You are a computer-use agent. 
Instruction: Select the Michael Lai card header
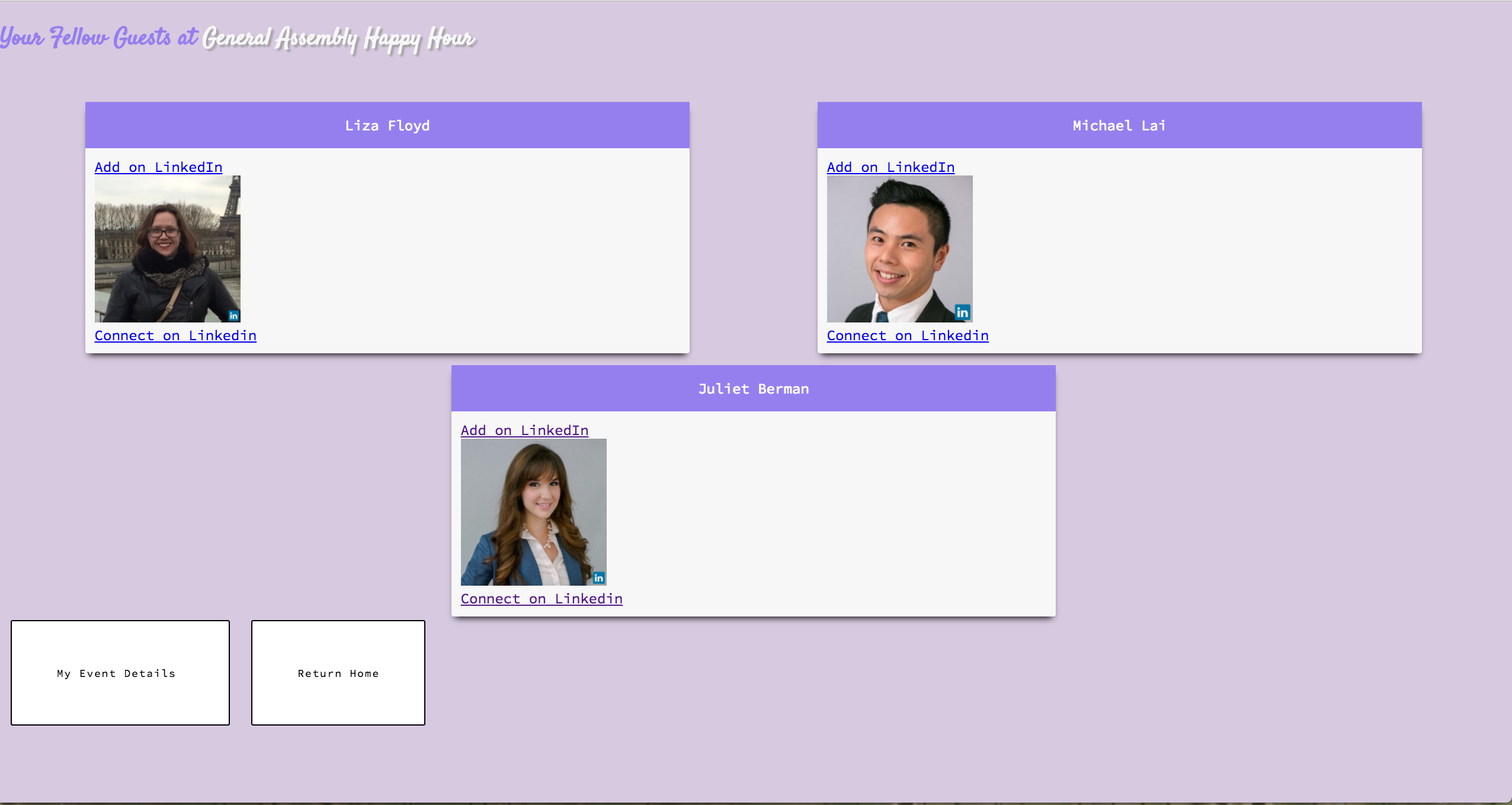pyautogui.click(x=1120, y=125)
